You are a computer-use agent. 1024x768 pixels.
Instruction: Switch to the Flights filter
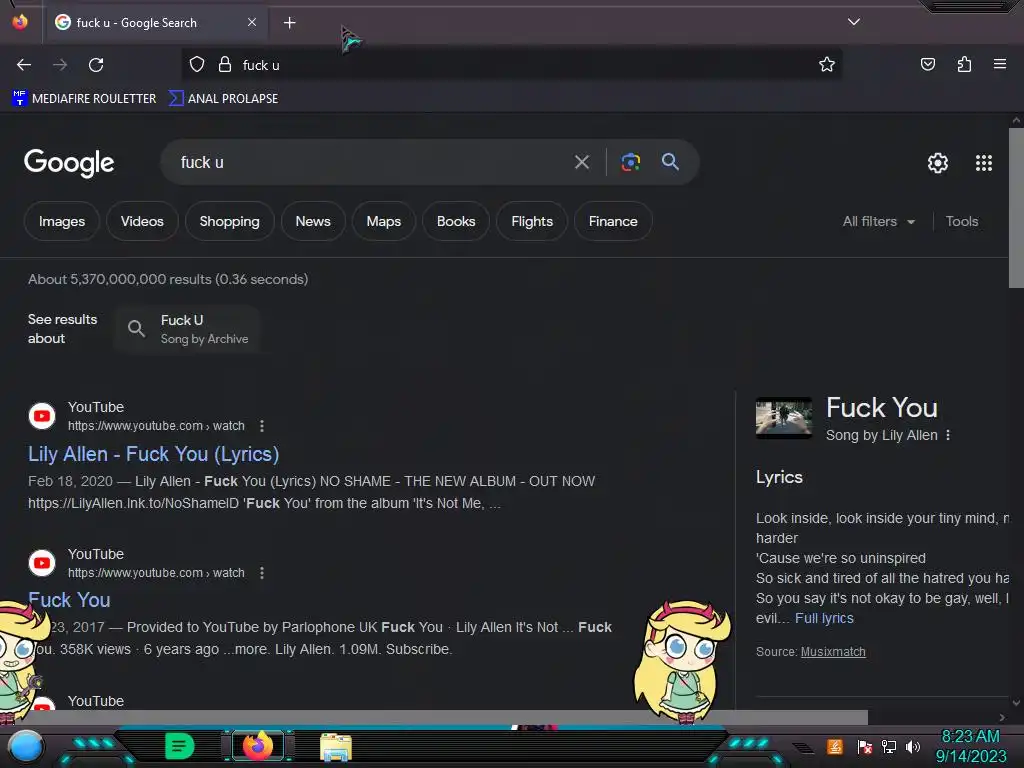(x=532, y=221)
